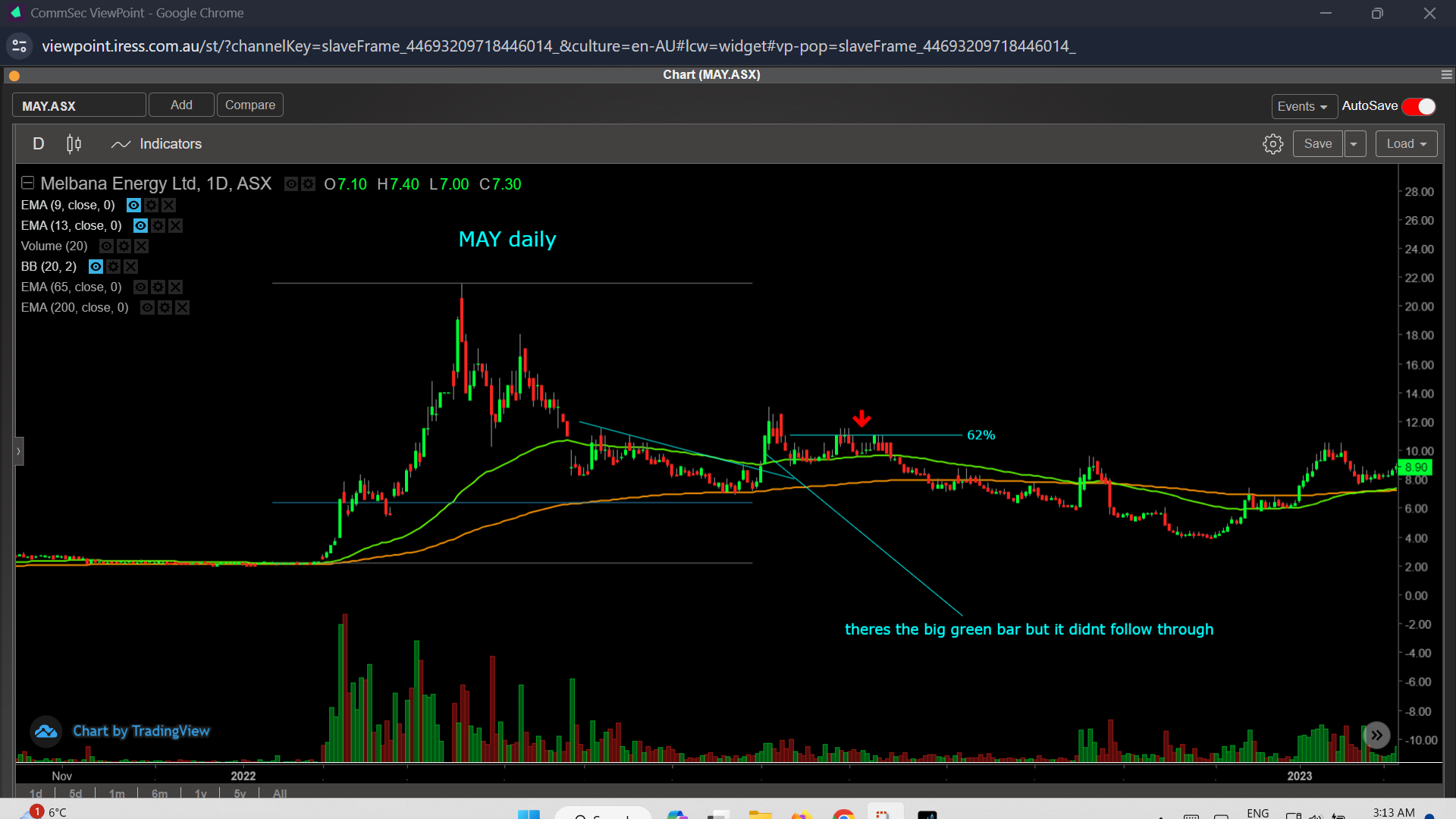The height and width of the screenshot is (819, 1456).
Task: Select the 5d time range
Action: point(75,793)
